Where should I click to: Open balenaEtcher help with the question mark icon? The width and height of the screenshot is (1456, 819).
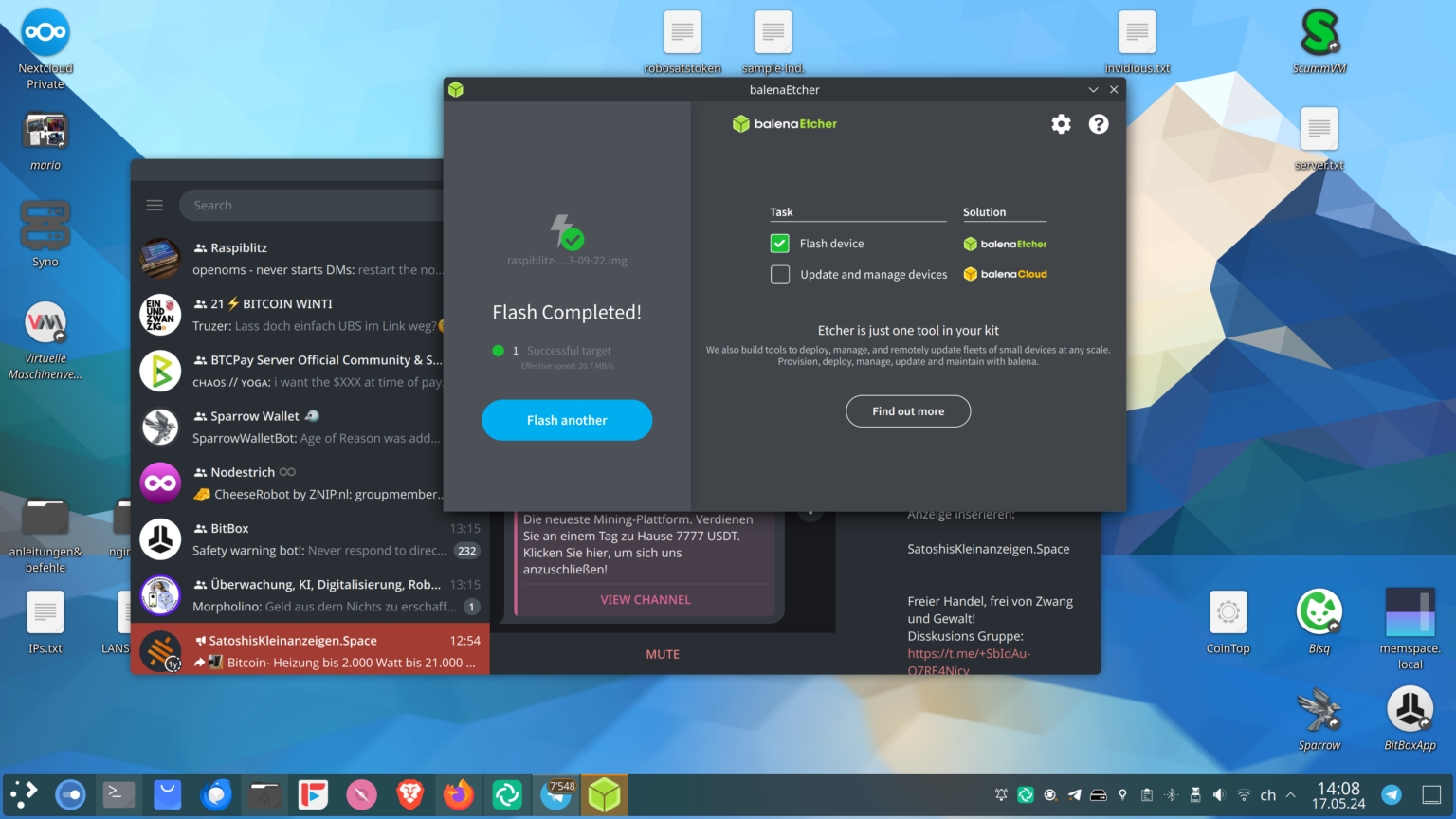[1098, 123]
